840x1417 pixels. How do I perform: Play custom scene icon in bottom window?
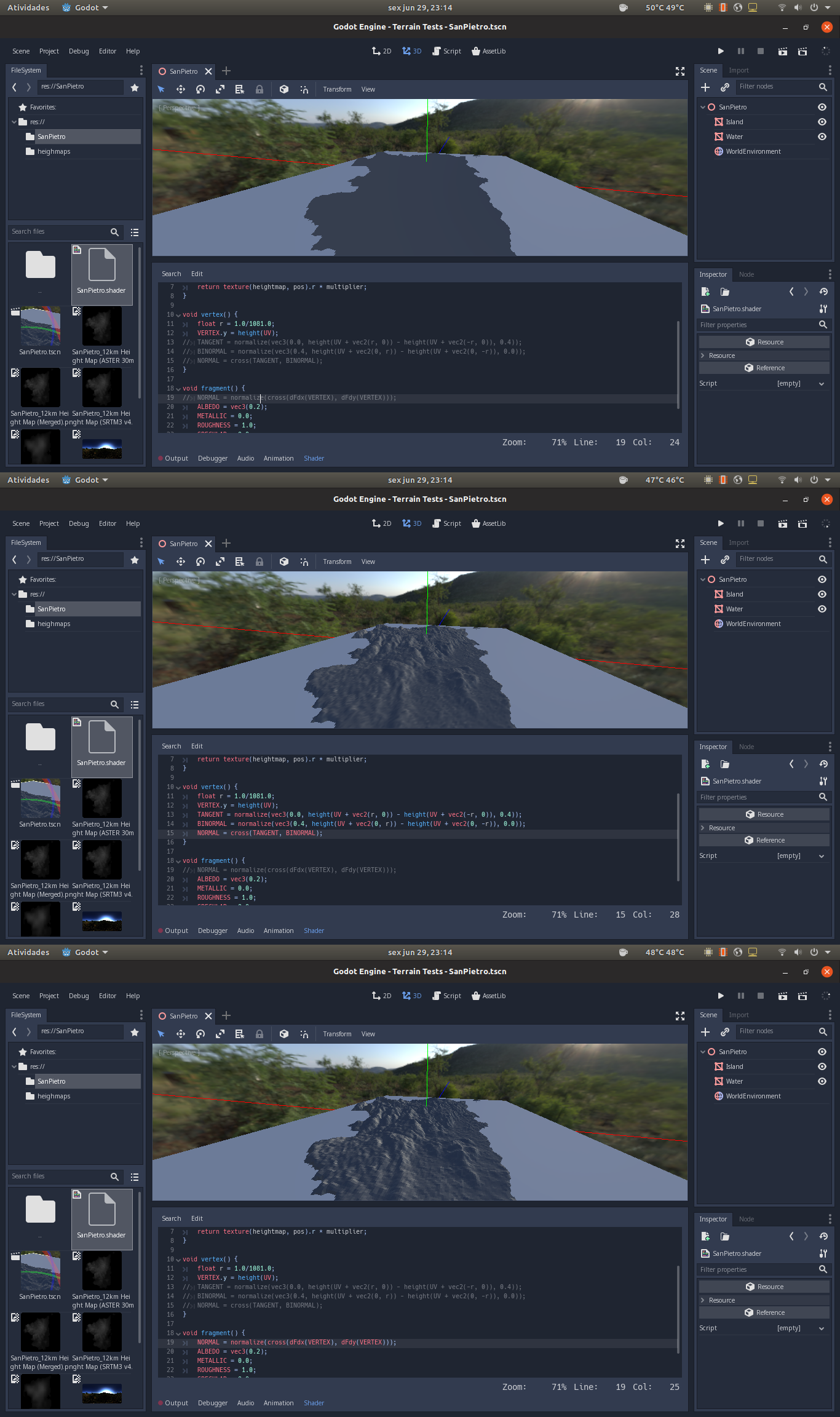[802, 996]
